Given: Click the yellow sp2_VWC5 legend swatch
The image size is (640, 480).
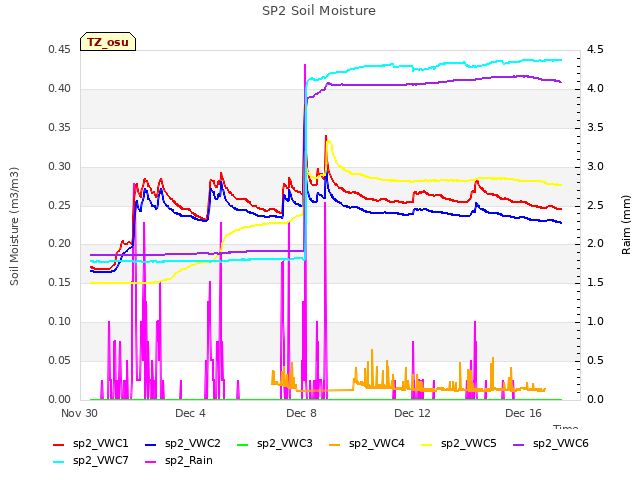Looking at the screenshot, I should 427,444.
